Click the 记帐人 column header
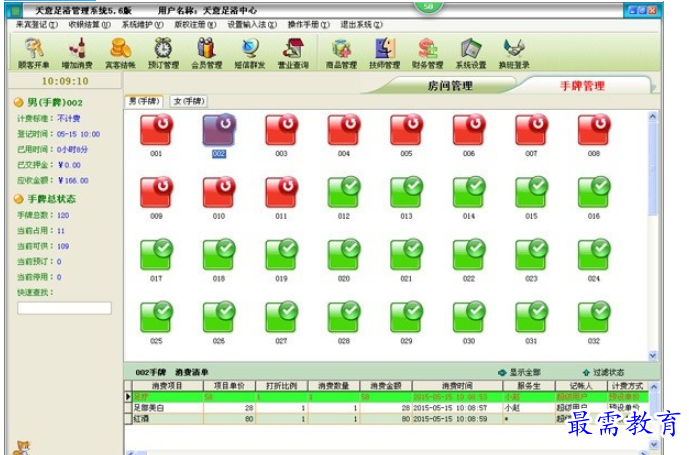689x455 pixels. pos(581,386)
